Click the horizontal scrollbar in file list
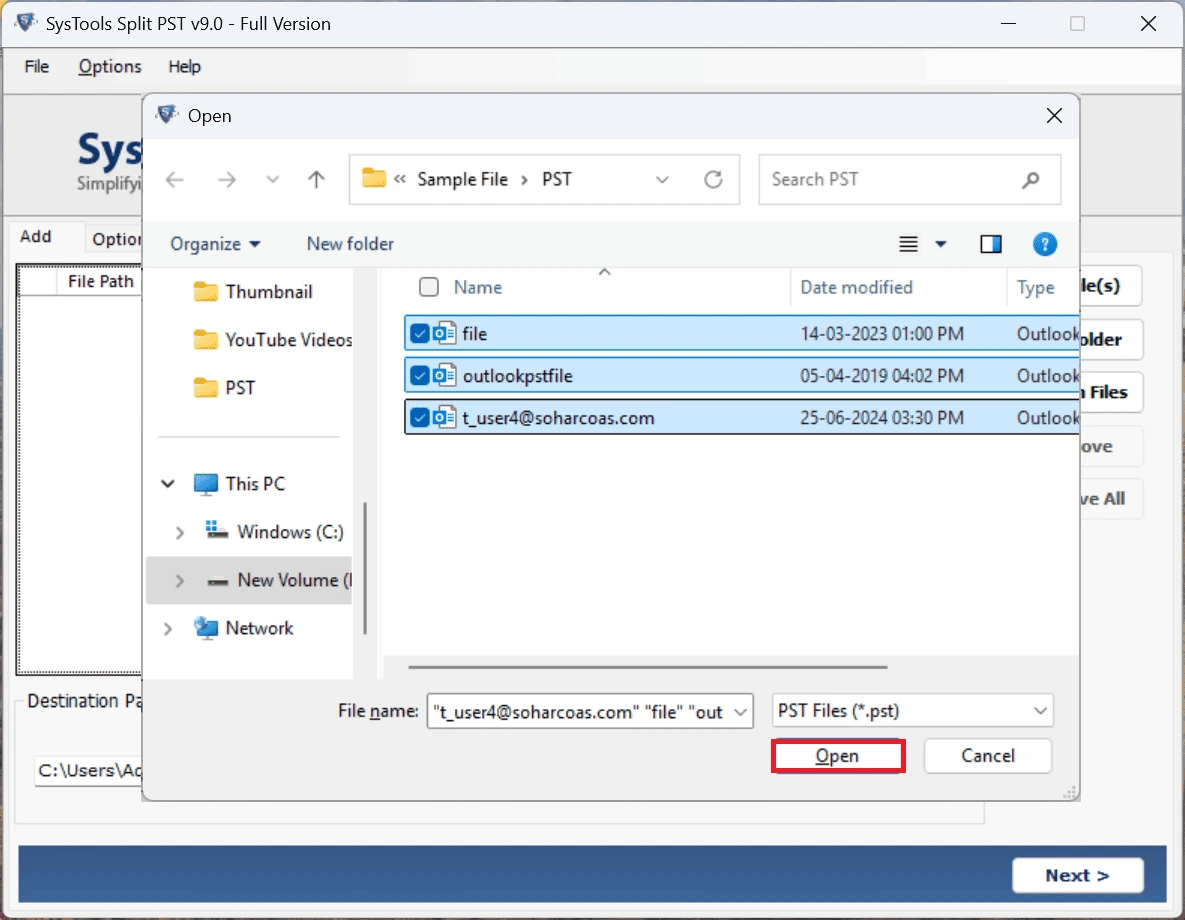Image resolution: width=1185 pixels, height=920 pixels. (x=648, y=668)
